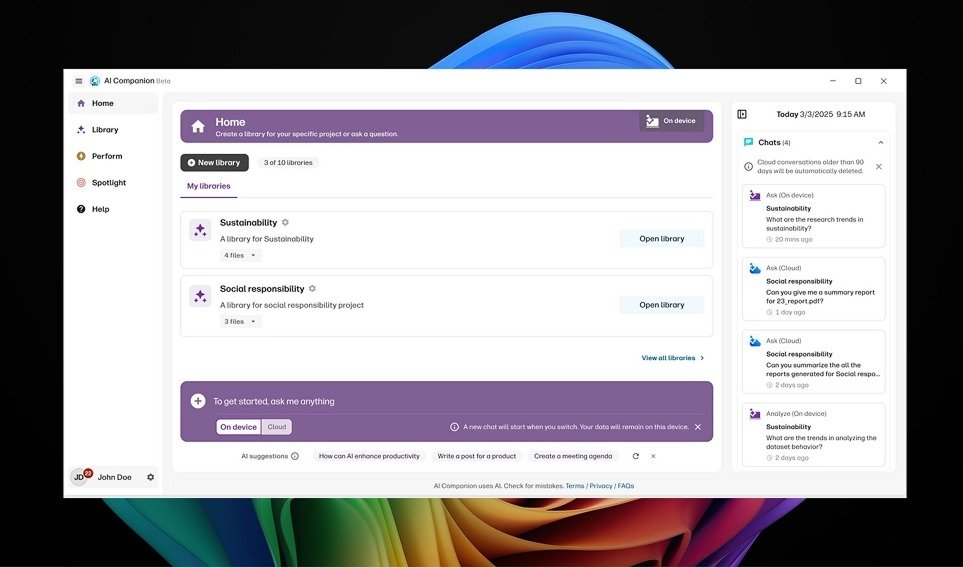
Task: Open Help in sidebar
Action: coord(113,209)
